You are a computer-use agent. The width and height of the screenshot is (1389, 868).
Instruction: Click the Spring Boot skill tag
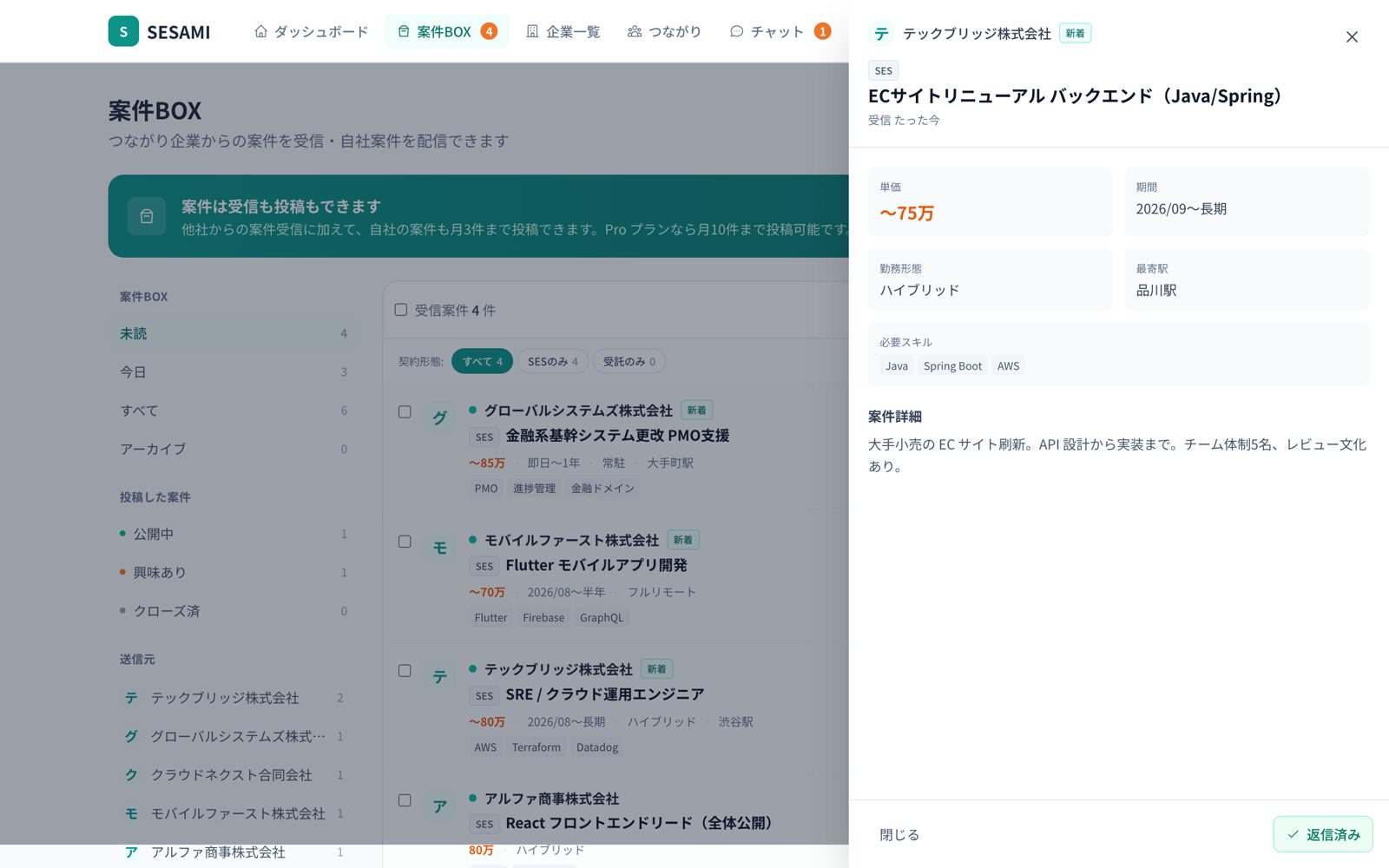coord(952,365)
